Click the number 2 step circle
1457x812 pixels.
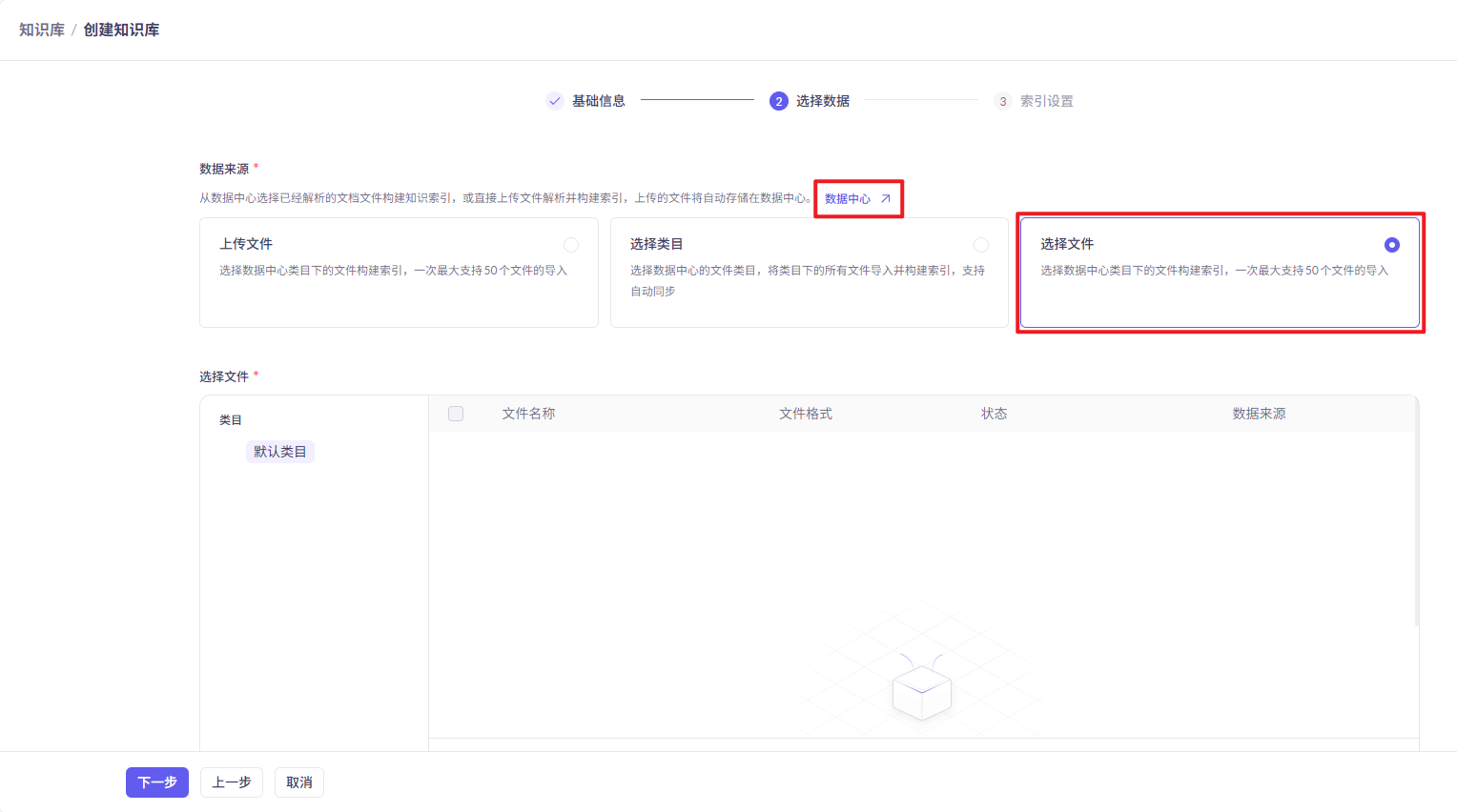pyautogui.click(x=779, y=101)
